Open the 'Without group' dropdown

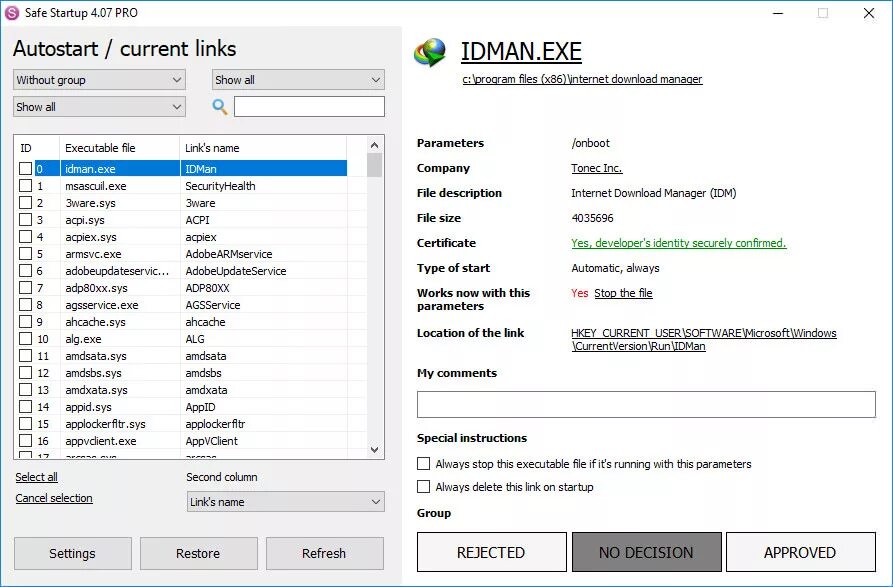coord(99,80)
